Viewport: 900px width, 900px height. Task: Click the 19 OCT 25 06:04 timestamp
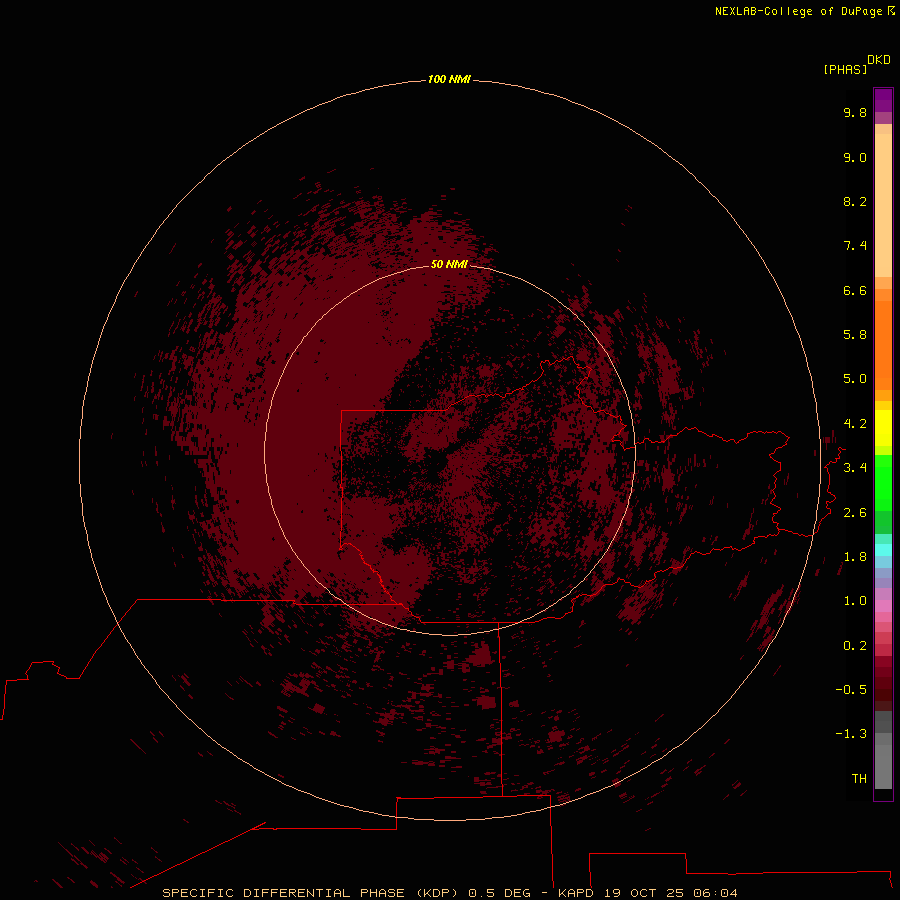(670, 893)
